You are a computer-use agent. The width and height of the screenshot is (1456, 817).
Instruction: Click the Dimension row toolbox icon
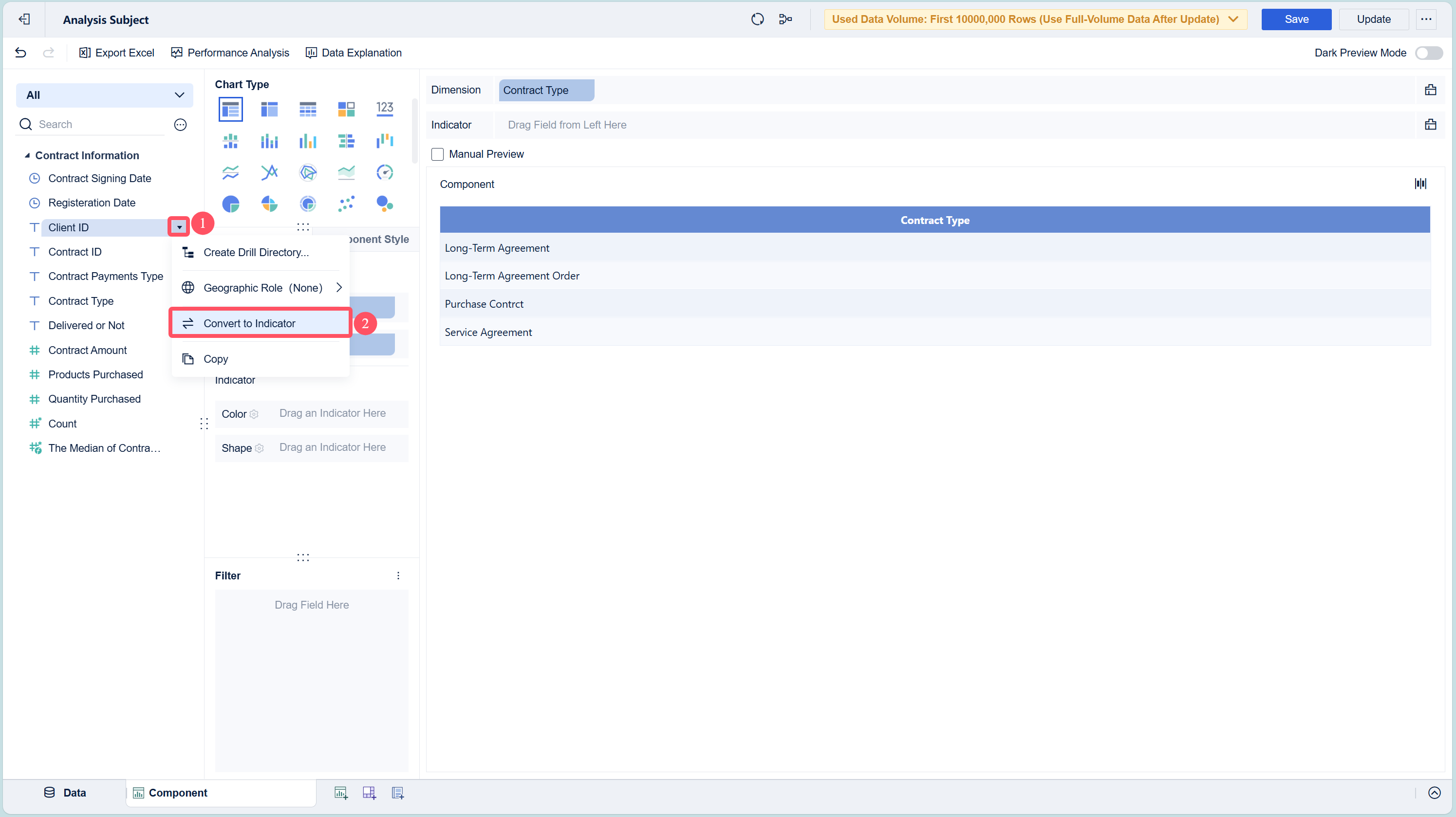[1430, 90]
